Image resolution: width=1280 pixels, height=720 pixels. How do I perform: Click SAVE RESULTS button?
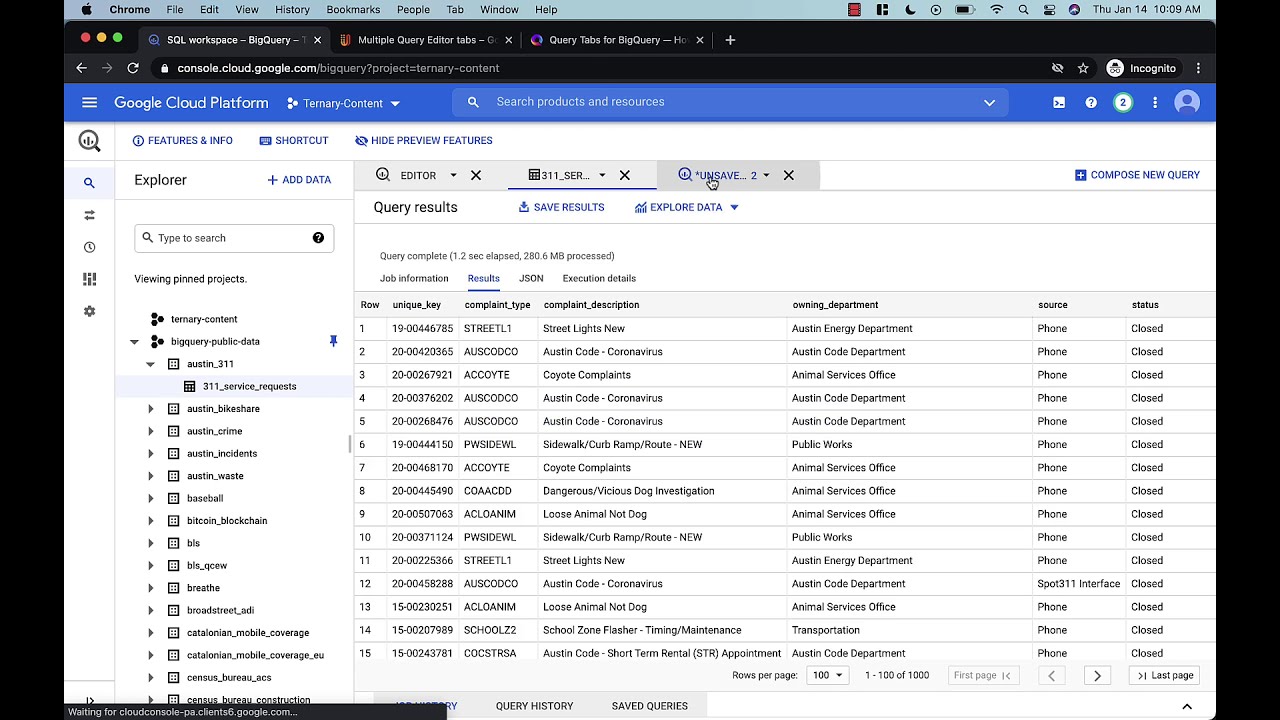point(561,207)
